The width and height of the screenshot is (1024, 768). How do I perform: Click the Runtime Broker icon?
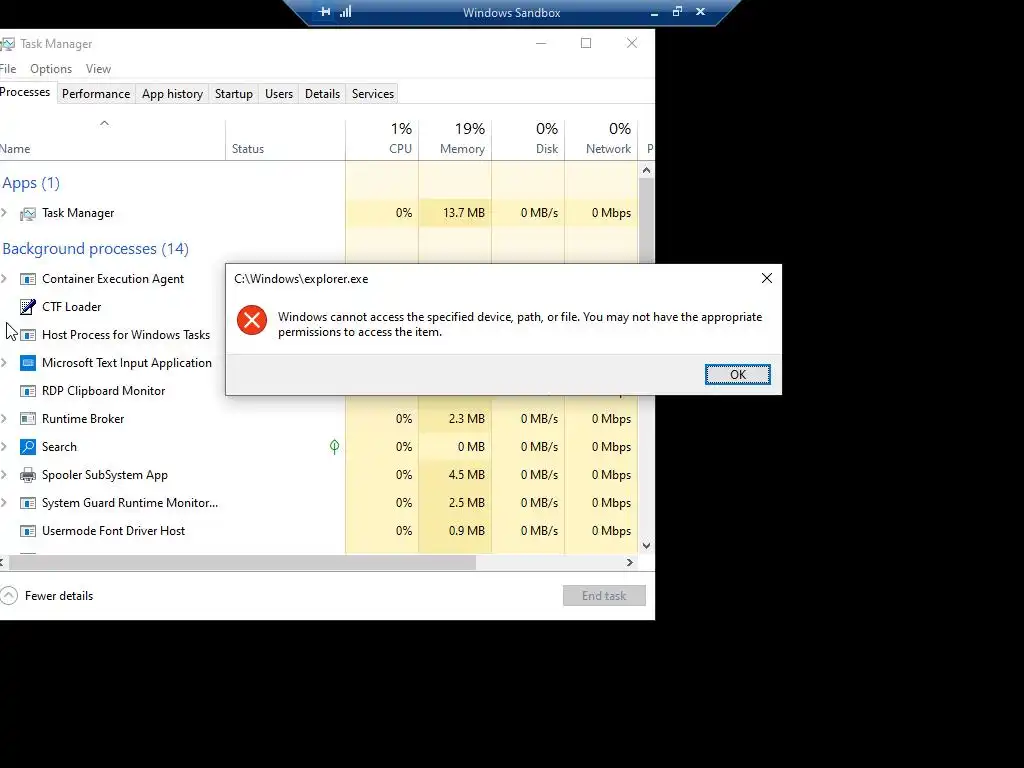(27, 419)
